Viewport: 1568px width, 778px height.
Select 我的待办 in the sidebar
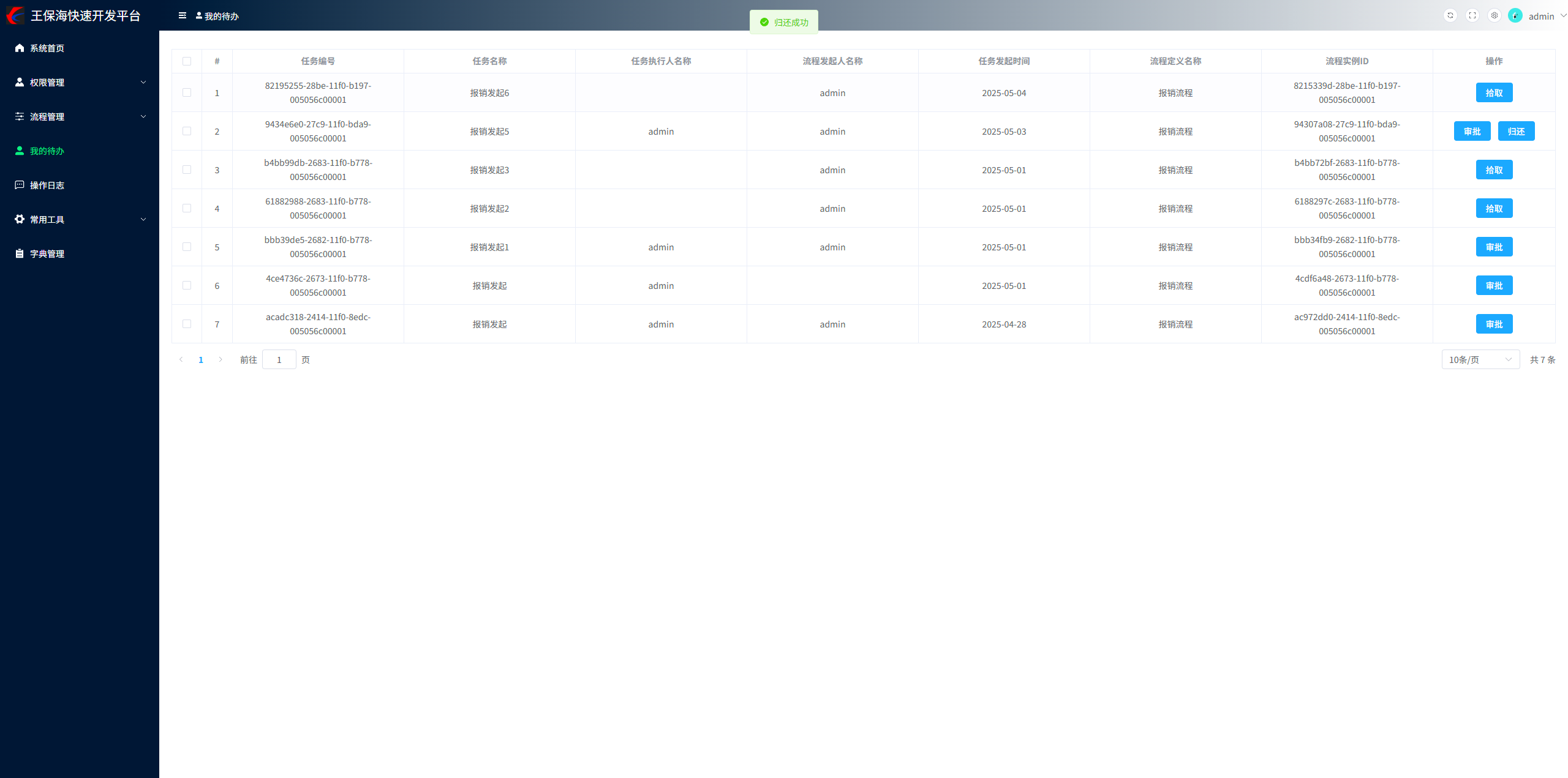click(47, 151)
